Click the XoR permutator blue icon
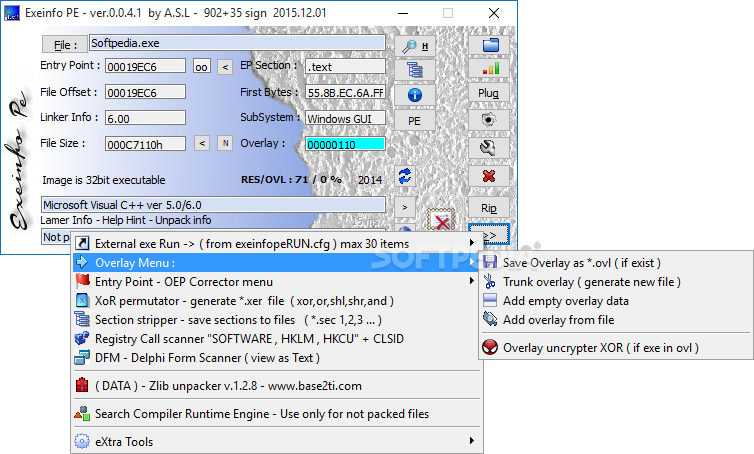Image resolution: width=754 pixels, height=454 pixels. pyautogui.click(x=82, y=301)
